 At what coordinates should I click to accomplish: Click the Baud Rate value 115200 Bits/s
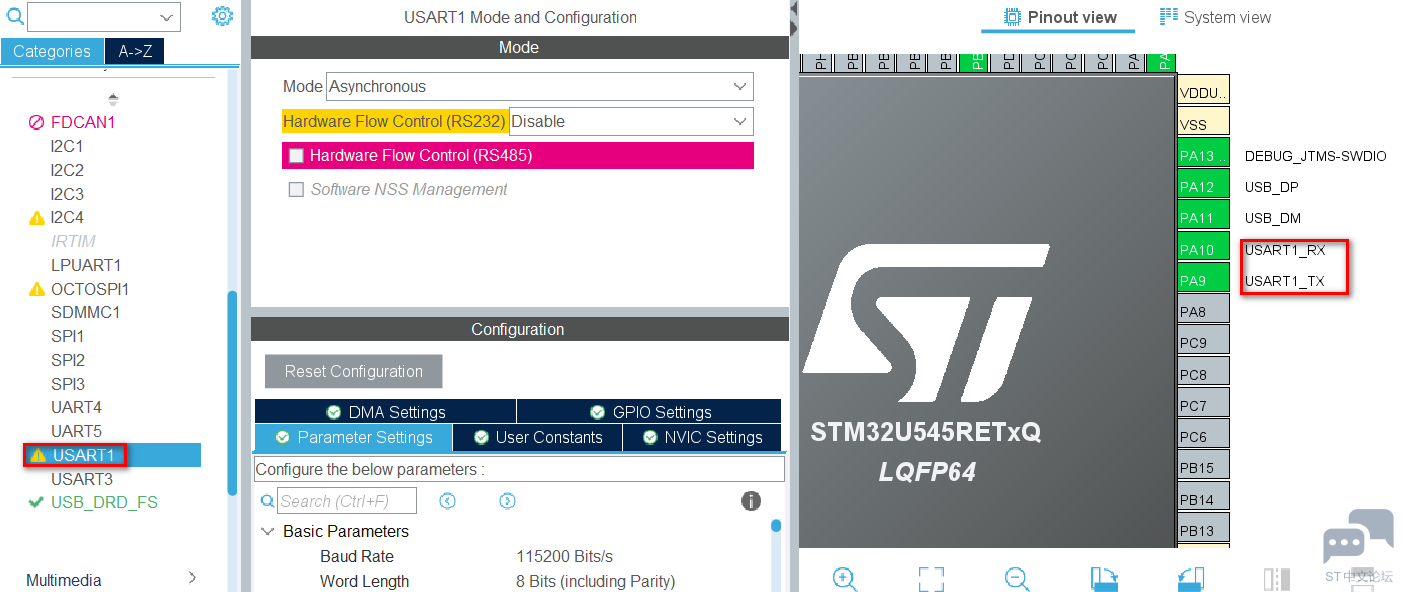[x=564, y=557]
